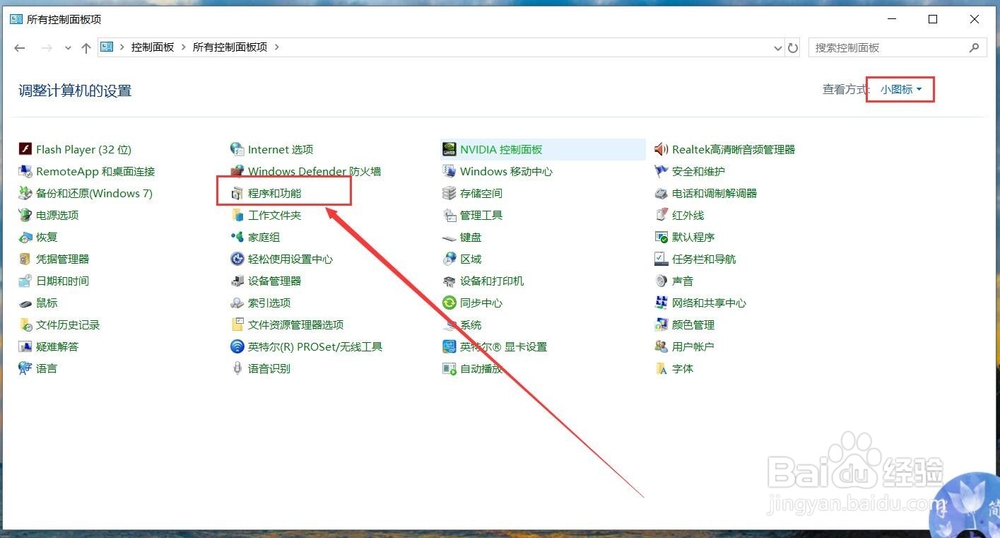
Task: Click the 搜索控制面板 search field
Action: pos(897,48)
